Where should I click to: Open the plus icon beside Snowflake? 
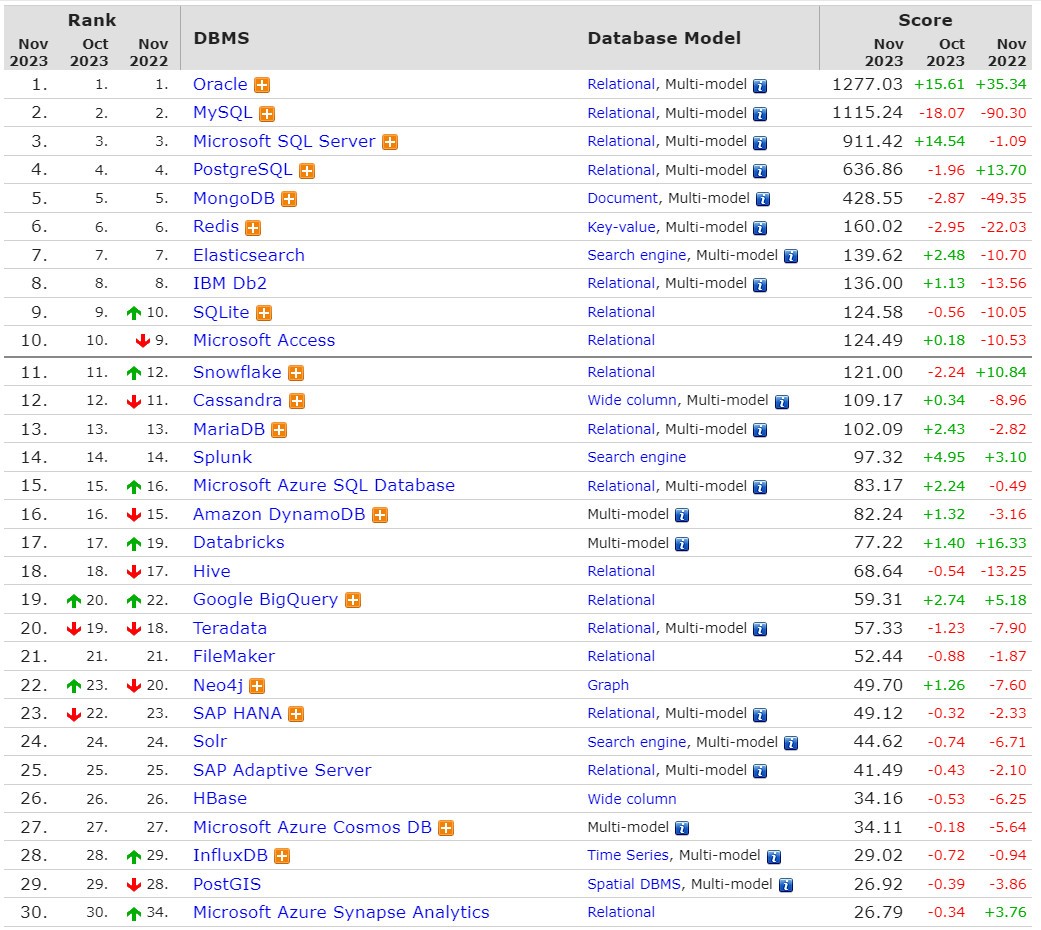(x=296, y=373)
